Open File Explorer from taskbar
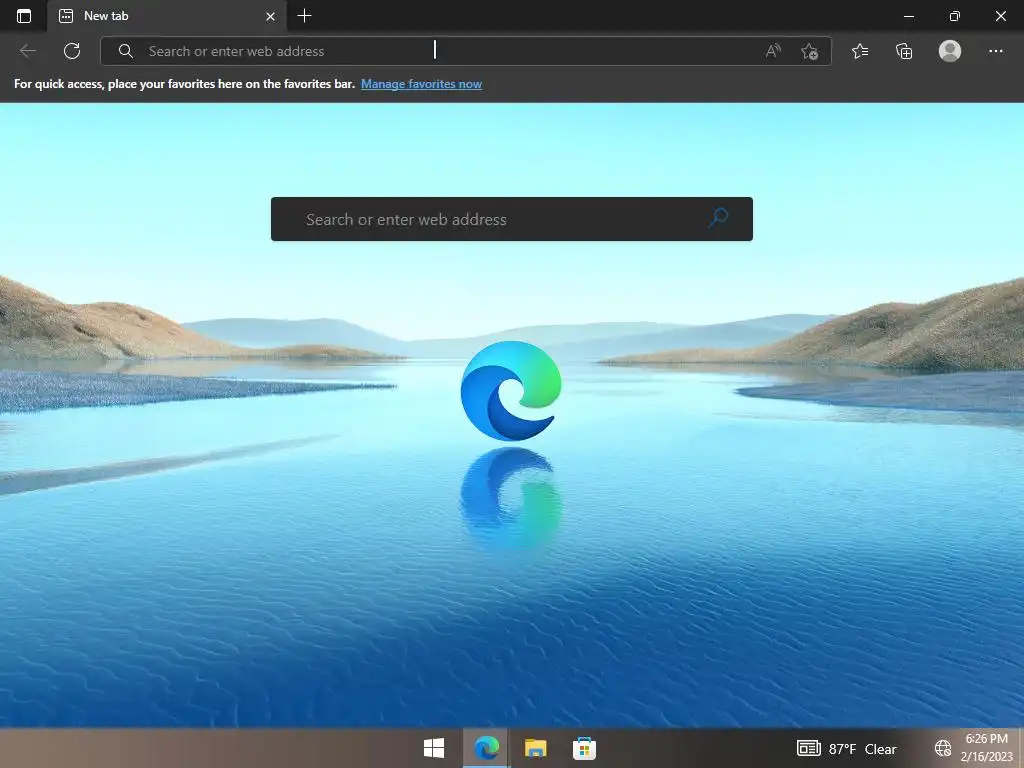Viewport: 1024px width, 768px height. pyautogui.click(x=536, y=748)
